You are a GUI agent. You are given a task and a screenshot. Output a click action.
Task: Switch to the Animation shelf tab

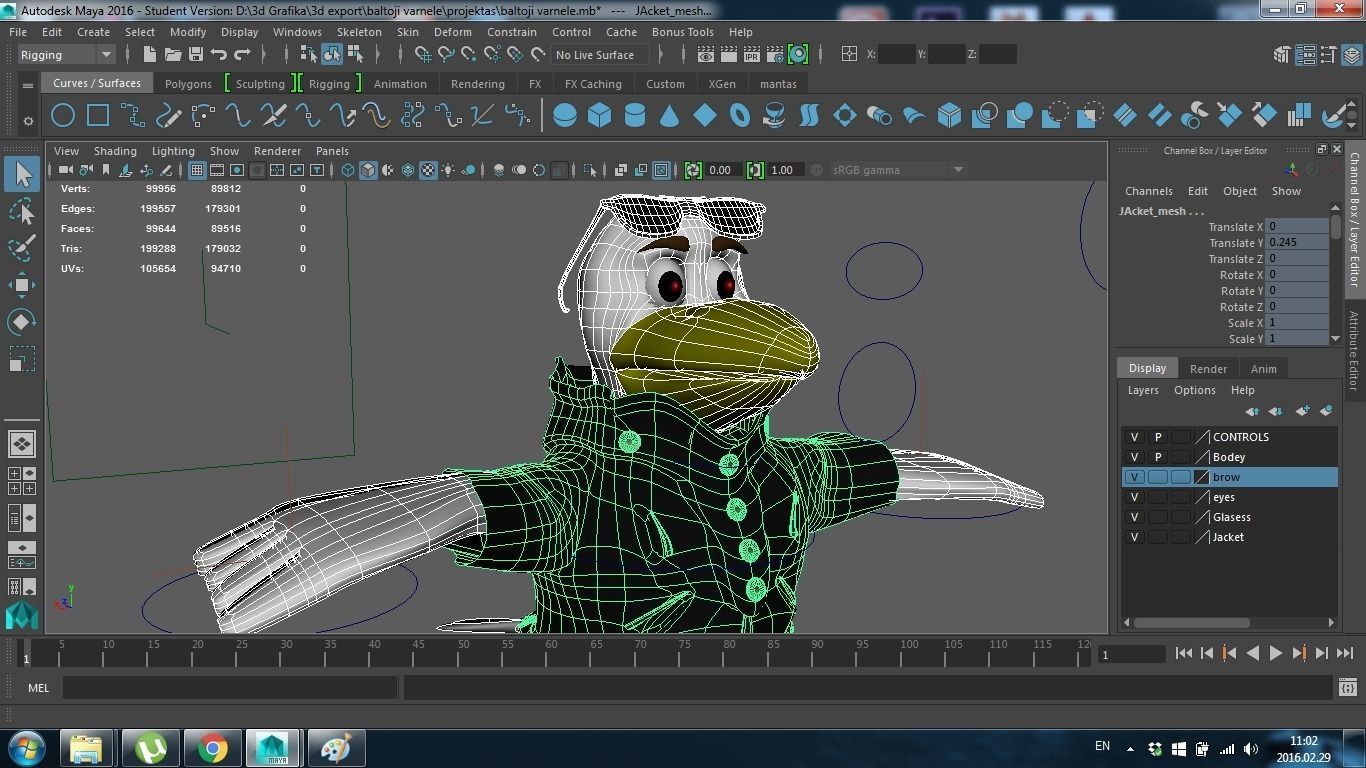(400, 84)
